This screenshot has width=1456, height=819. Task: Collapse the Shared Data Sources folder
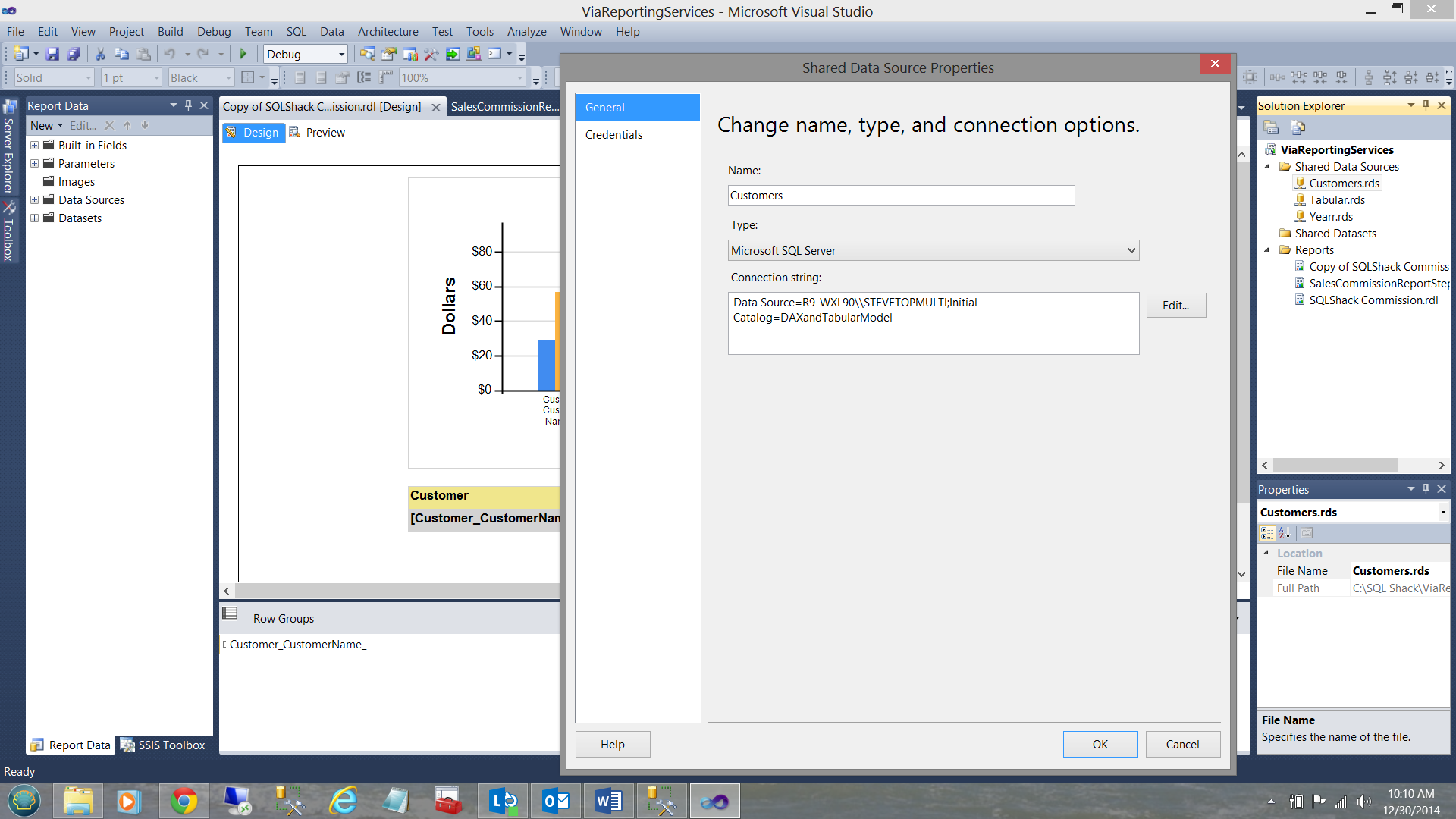[x=1266, y=167]
